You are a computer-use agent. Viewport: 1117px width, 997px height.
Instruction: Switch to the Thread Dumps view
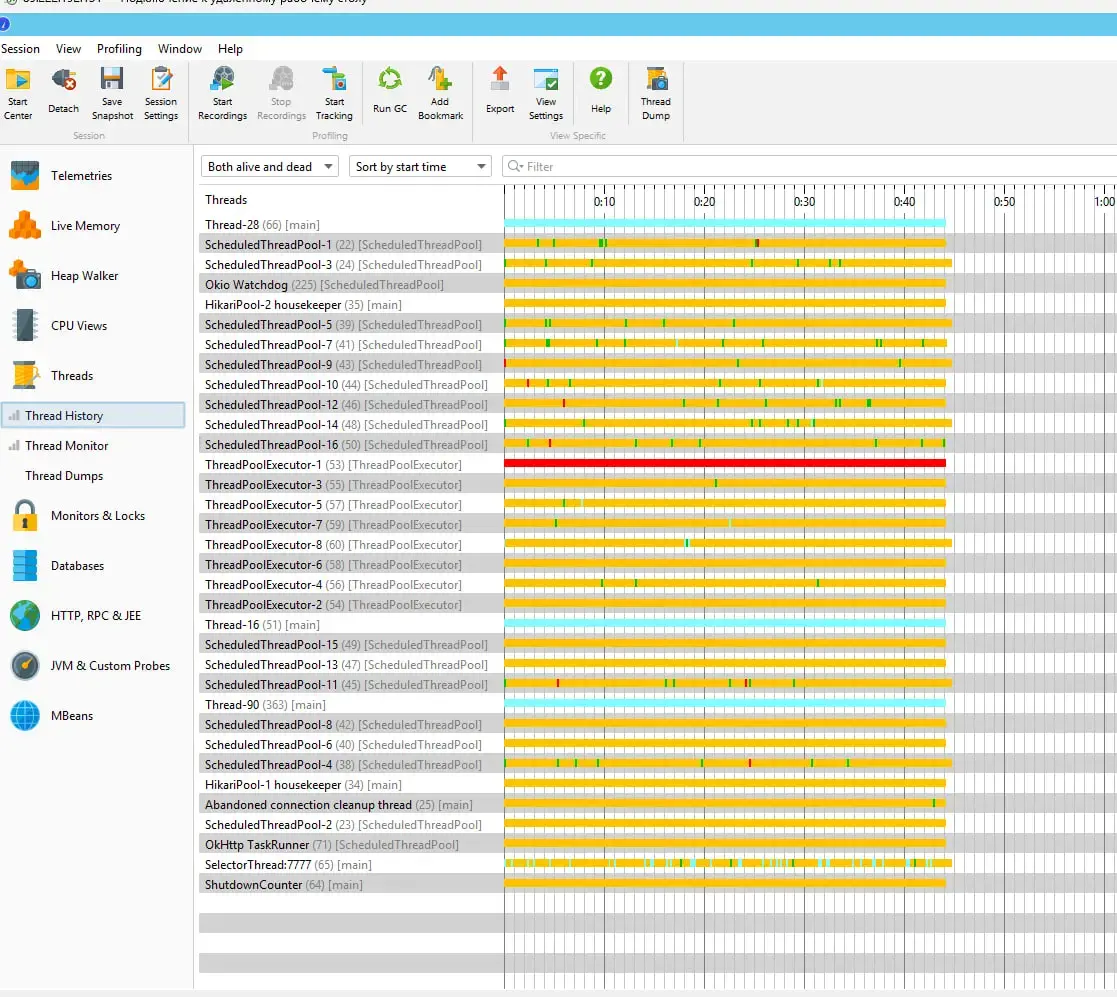(x=64, y=476)
